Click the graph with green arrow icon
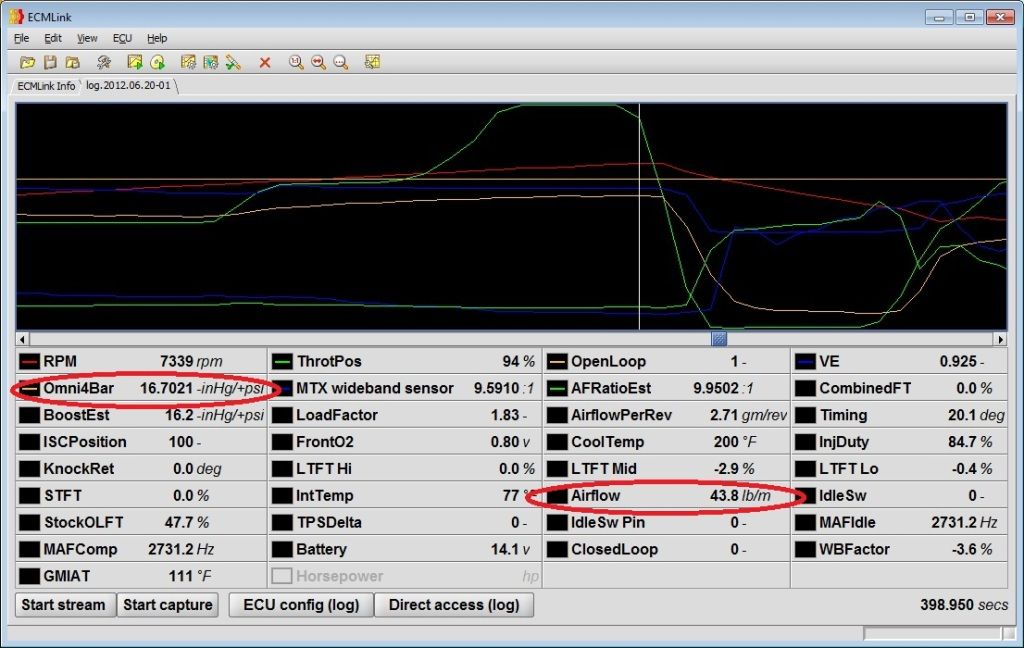This screenshot has height=648, width=1024. tap(135, 62)
